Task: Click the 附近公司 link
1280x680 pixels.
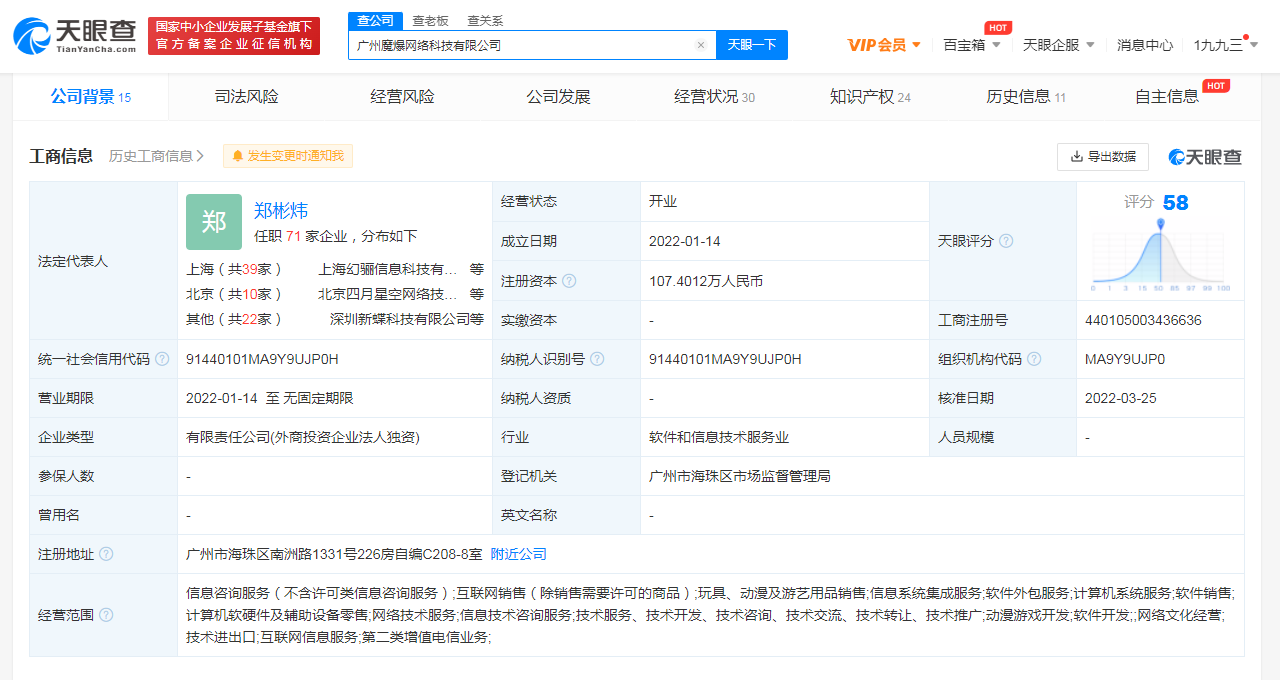Action: [518, 554]
